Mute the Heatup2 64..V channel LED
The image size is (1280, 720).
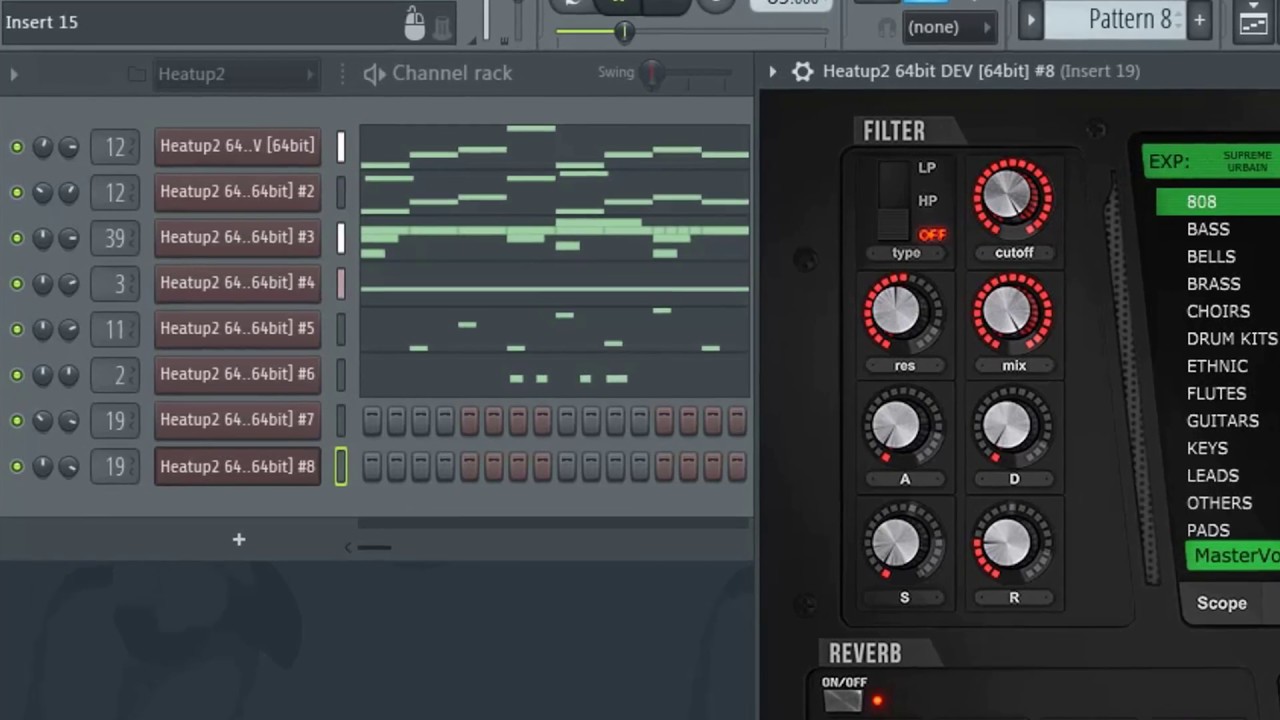16,147
